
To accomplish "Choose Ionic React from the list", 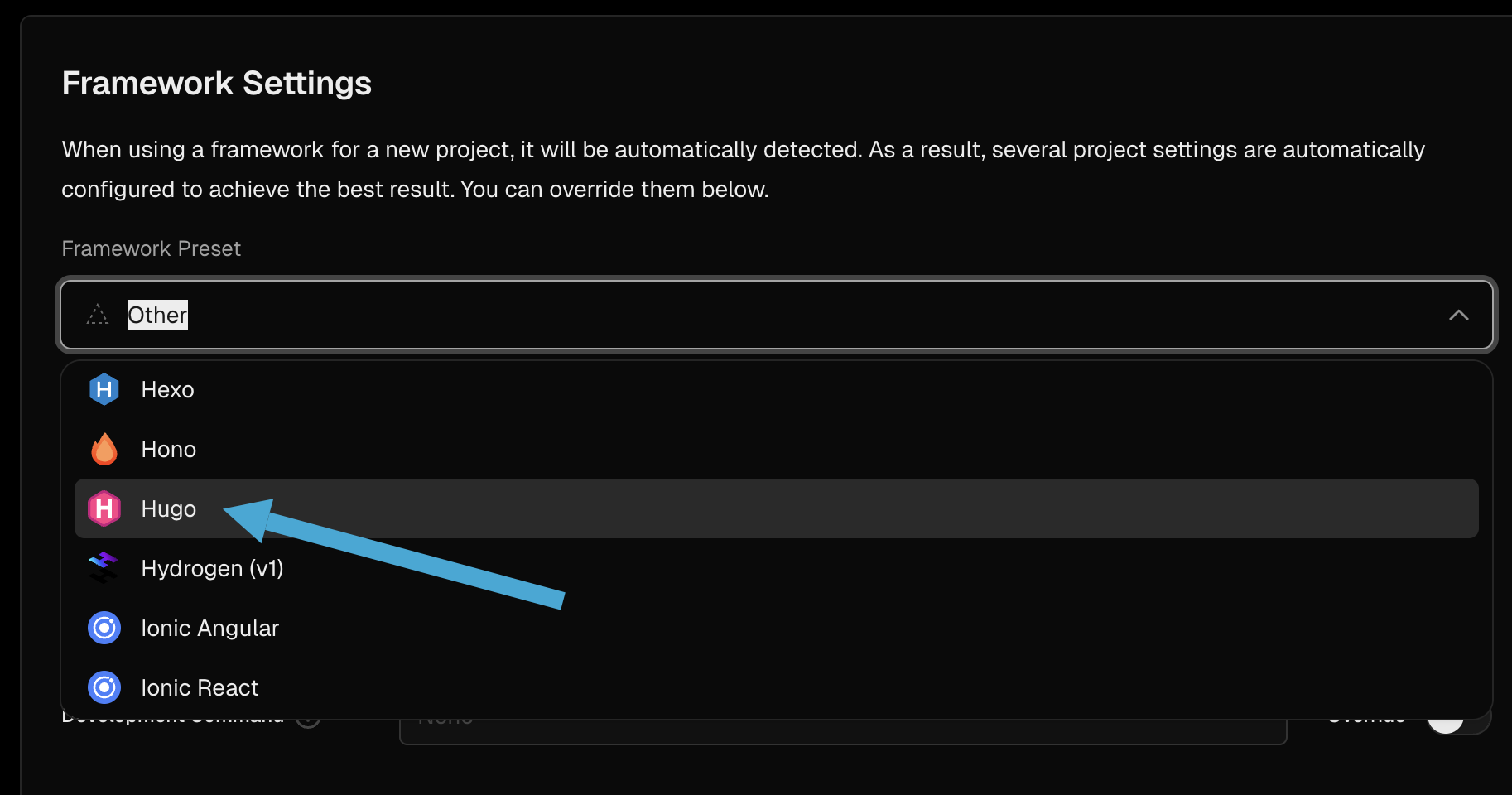I will [x=200, y=687].
